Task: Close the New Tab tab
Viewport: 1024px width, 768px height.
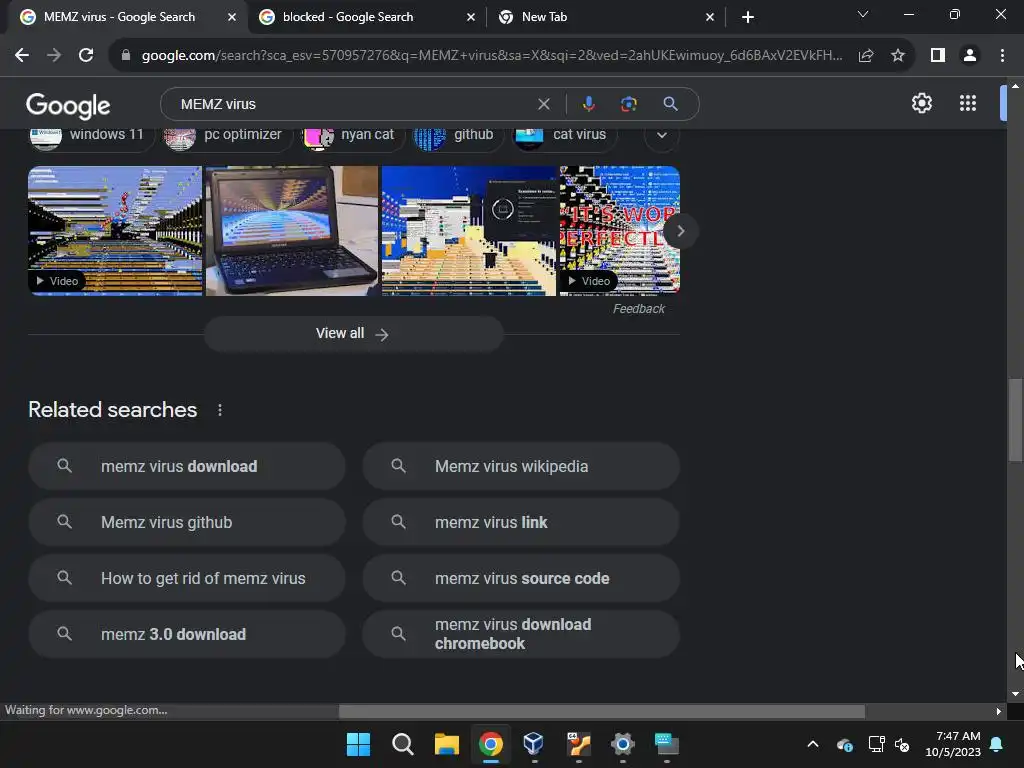Action: [x=710, y=17]
